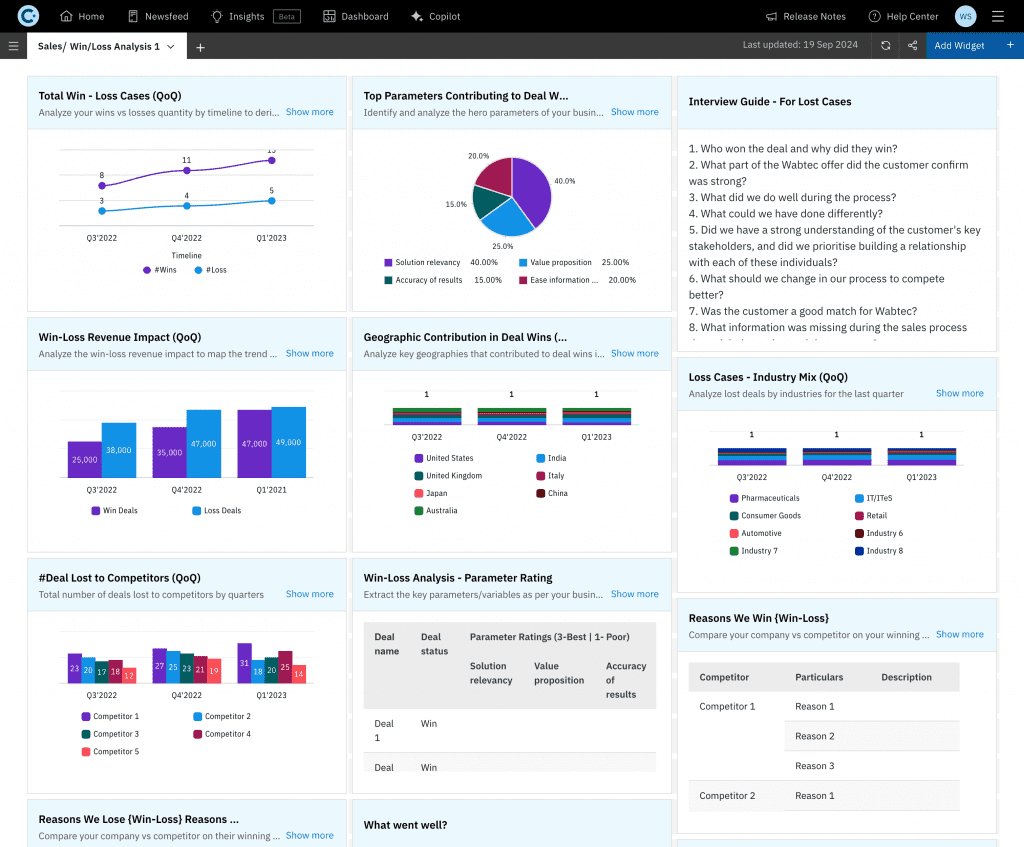
Task: Go to Dashboard in top navigation
Action: 356,16
